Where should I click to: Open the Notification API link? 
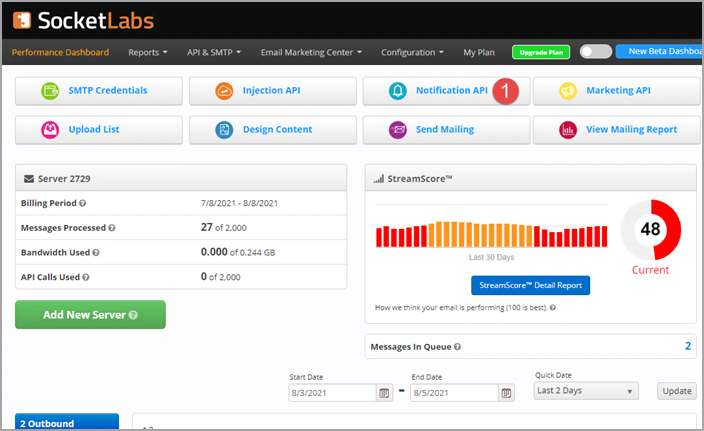coord(452,90)
